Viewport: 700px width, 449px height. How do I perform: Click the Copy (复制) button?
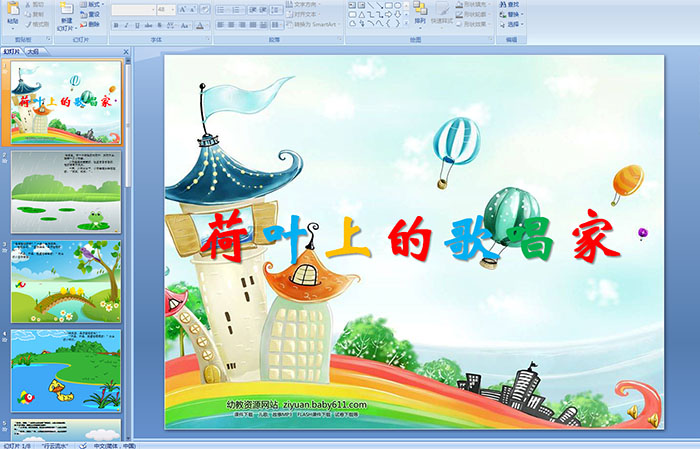tap(34, 14)
